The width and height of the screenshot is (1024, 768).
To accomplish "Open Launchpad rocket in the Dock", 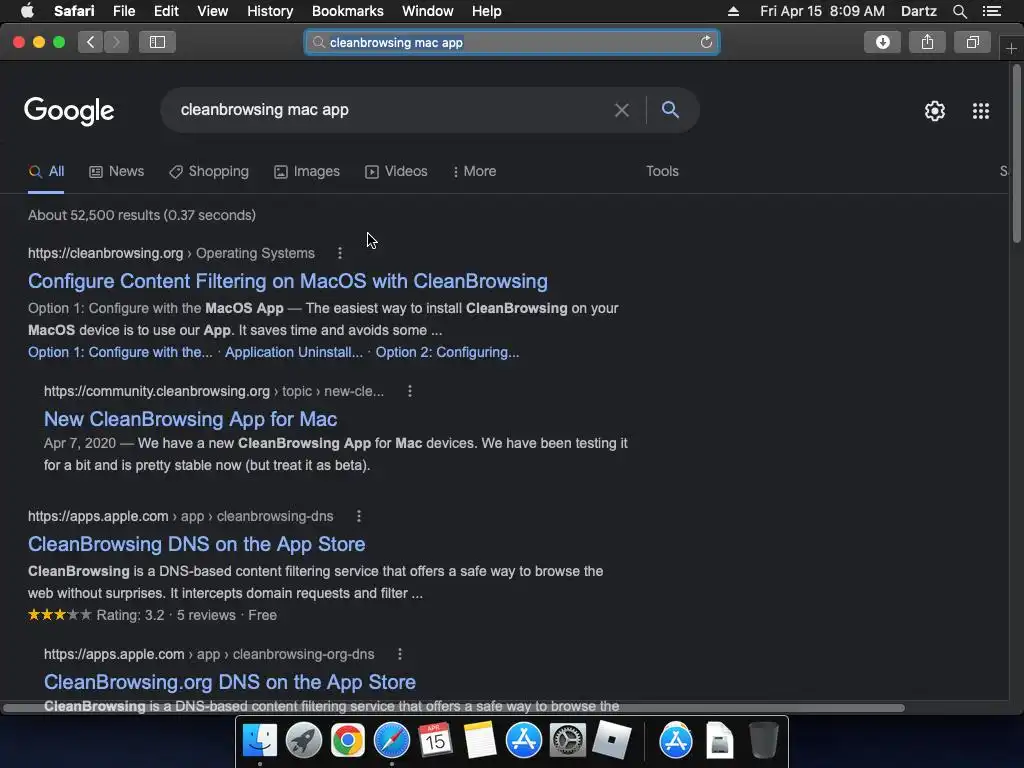I will click(x=304, y=741).
